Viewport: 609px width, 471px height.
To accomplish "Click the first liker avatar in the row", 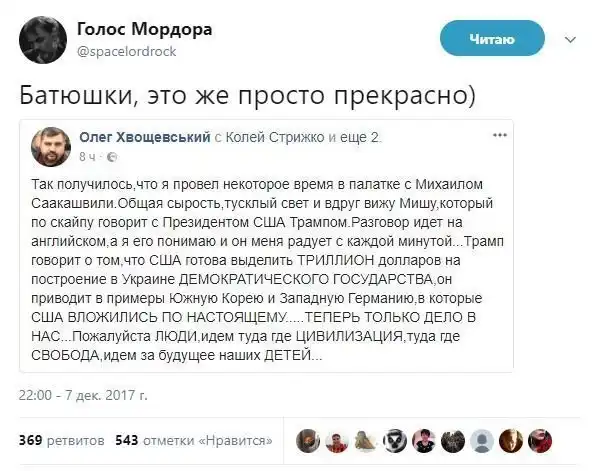I will pyautogui.click(x=310, y=440).
